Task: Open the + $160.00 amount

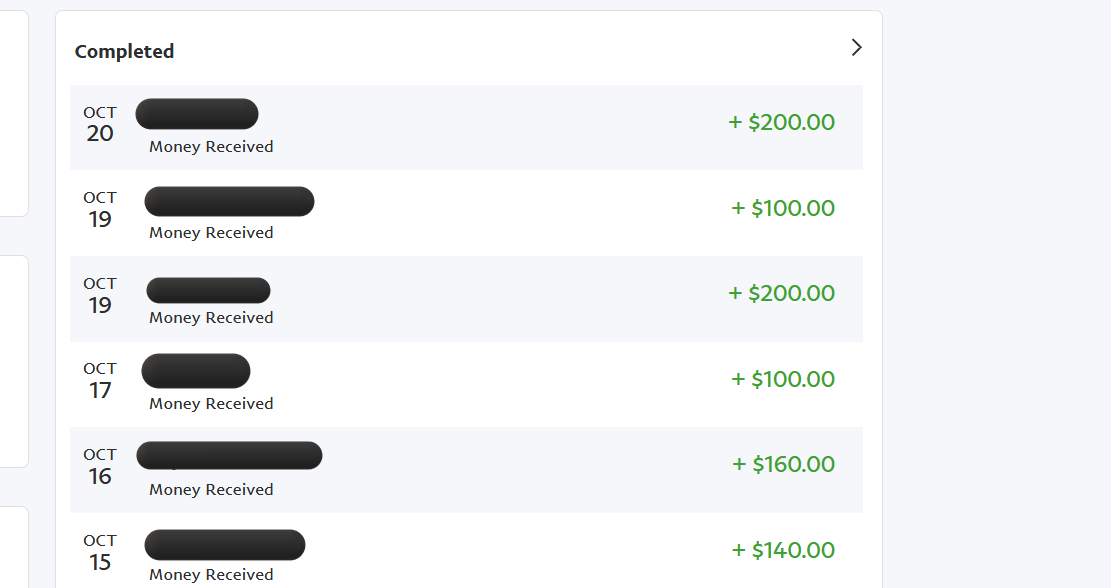Action: point(784,464)
